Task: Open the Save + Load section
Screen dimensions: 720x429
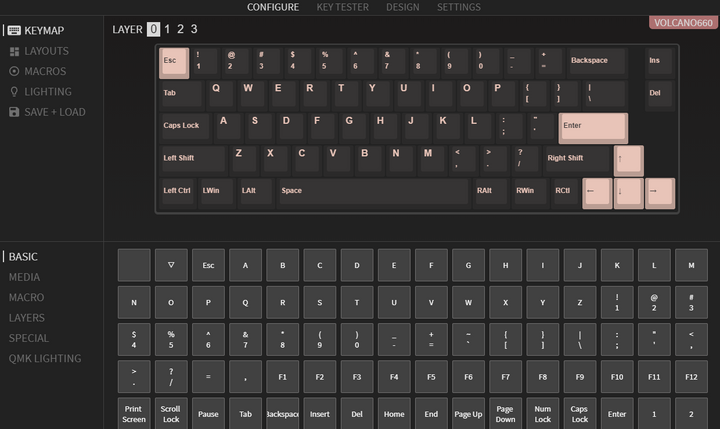Action: (54, 112)
